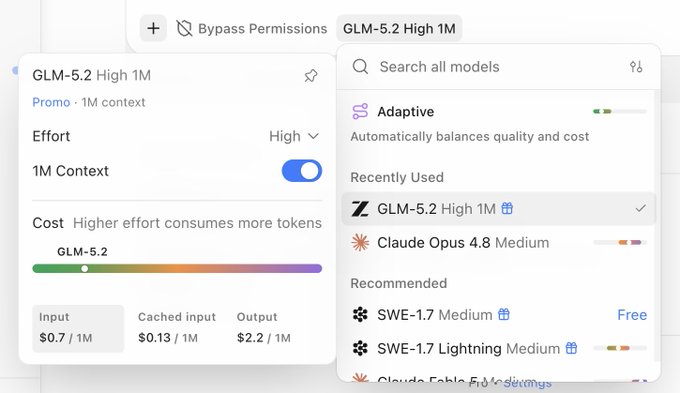Click the GLM Z logo icon
The height and width of the screenshot is (393, 680).
[x=360, y=209]
